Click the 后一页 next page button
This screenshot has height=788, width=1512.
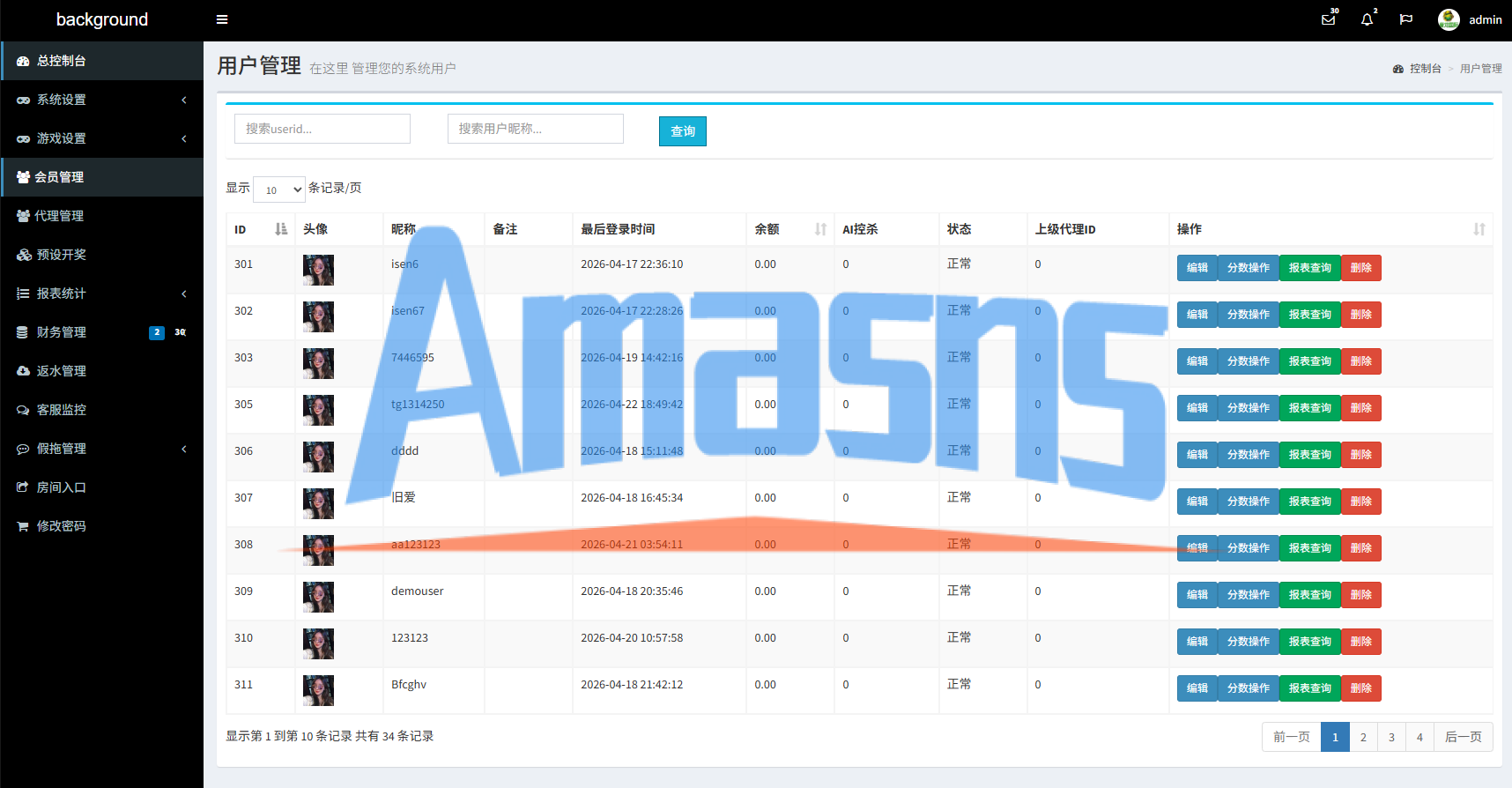click(1464, 737)
